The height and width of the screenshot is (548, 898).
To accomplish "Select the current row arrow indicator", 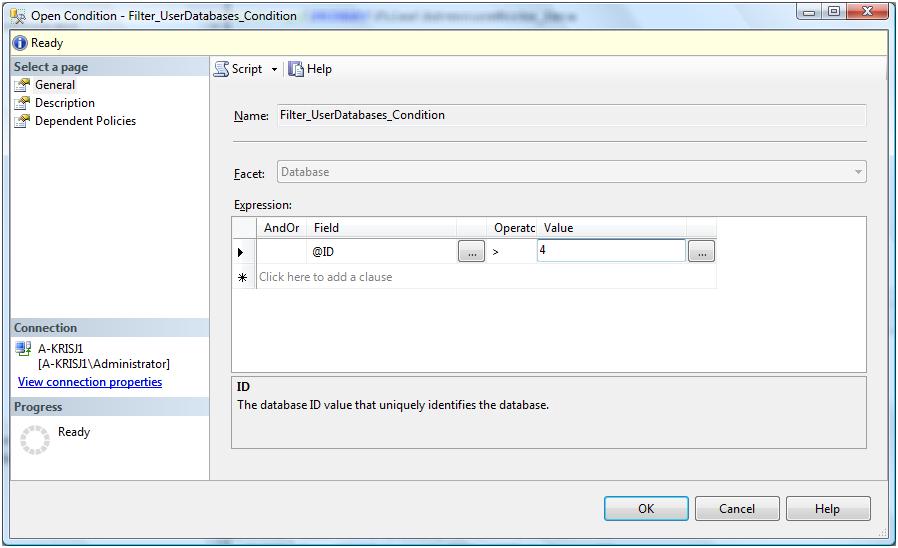I will (241, 252).
